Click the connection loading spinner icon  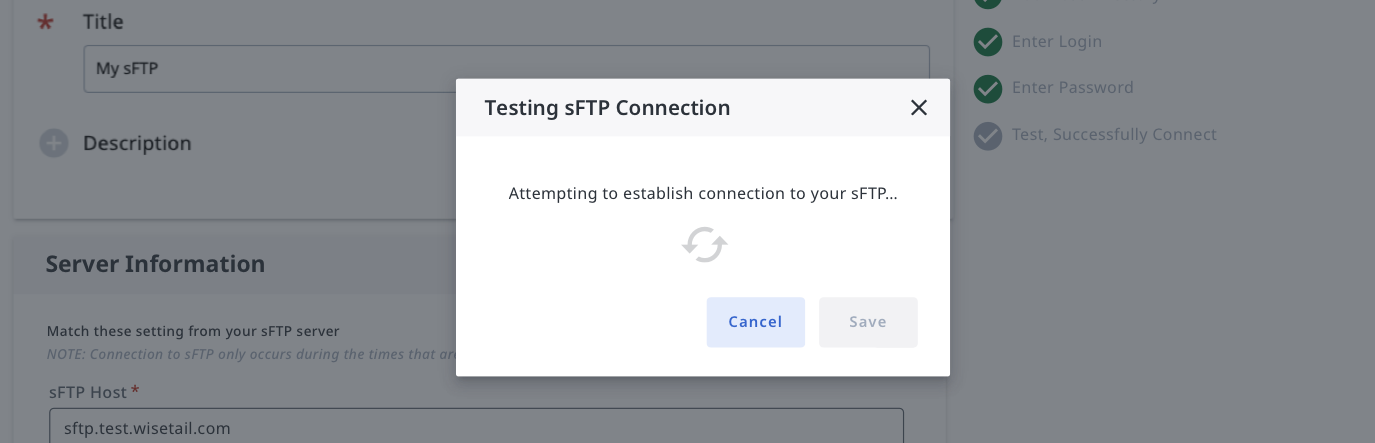[x=704, y=245]
